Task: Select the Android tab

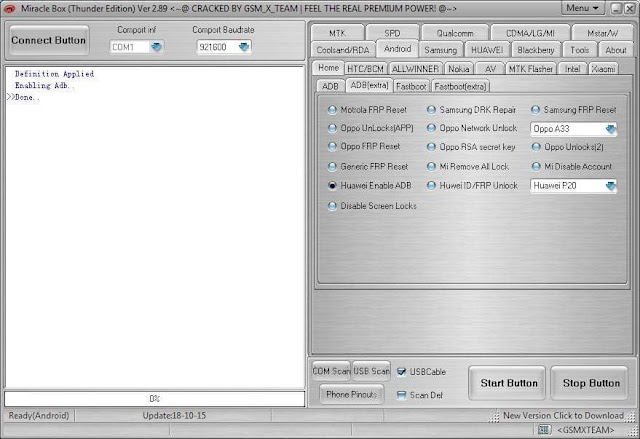Action: [398, 49]
